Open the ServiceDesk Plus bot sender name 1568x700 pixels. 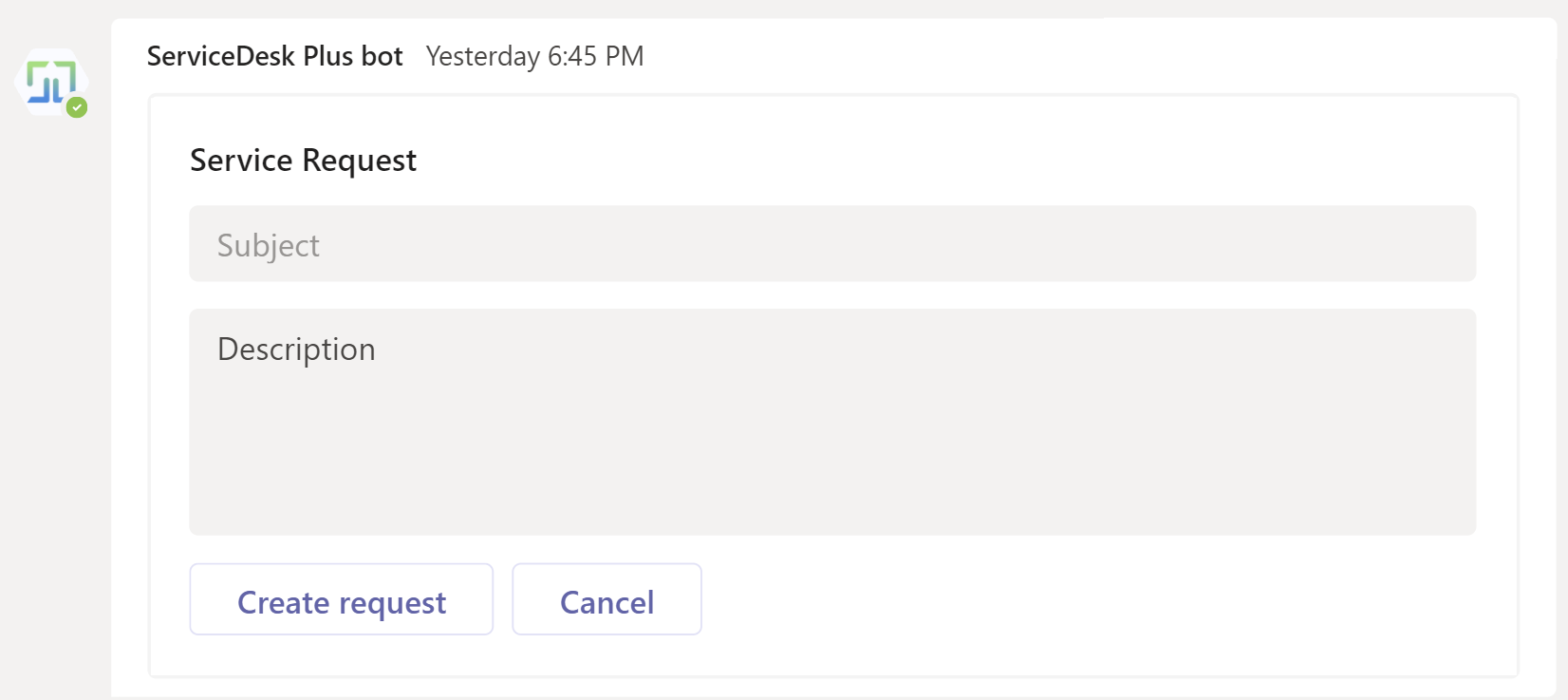point(274,56)
